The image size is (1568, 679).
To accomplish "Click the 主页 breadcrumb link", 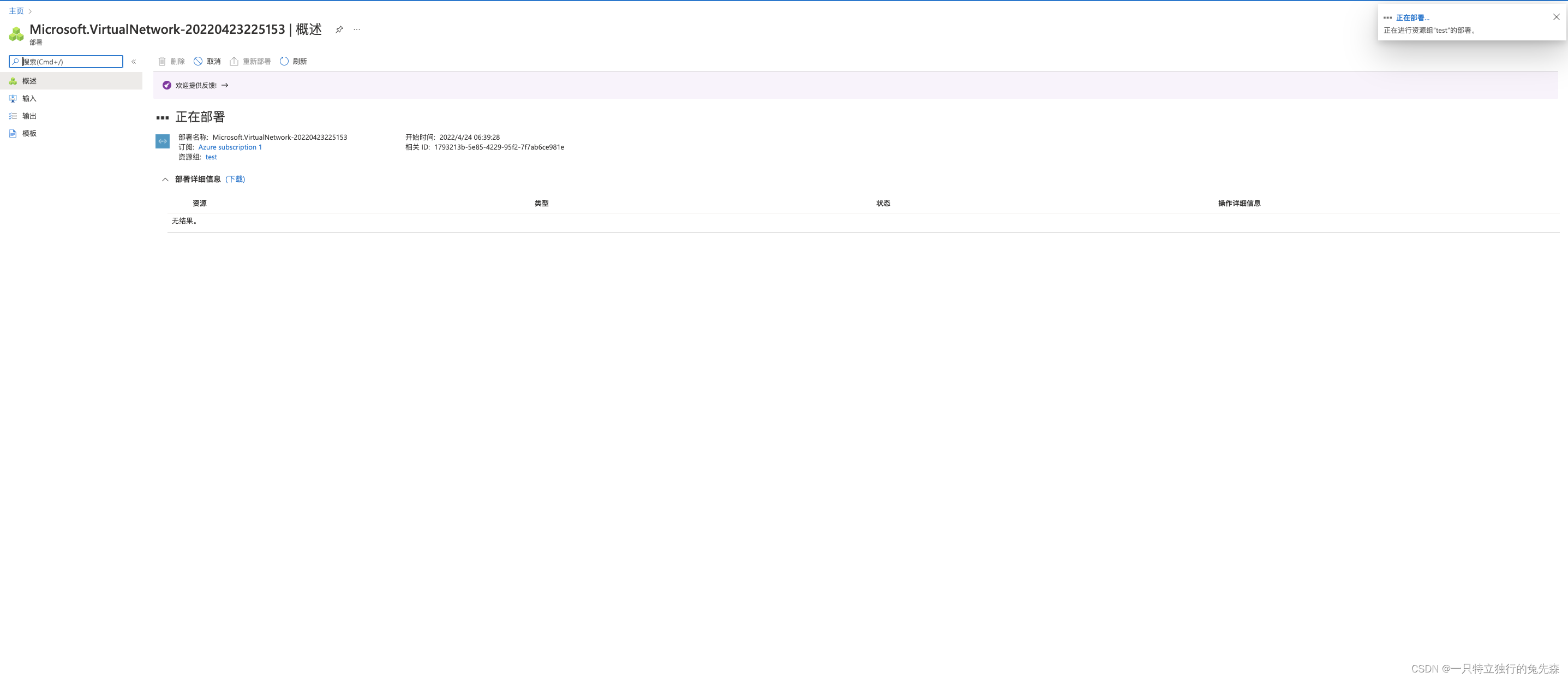I will point(16,11).
